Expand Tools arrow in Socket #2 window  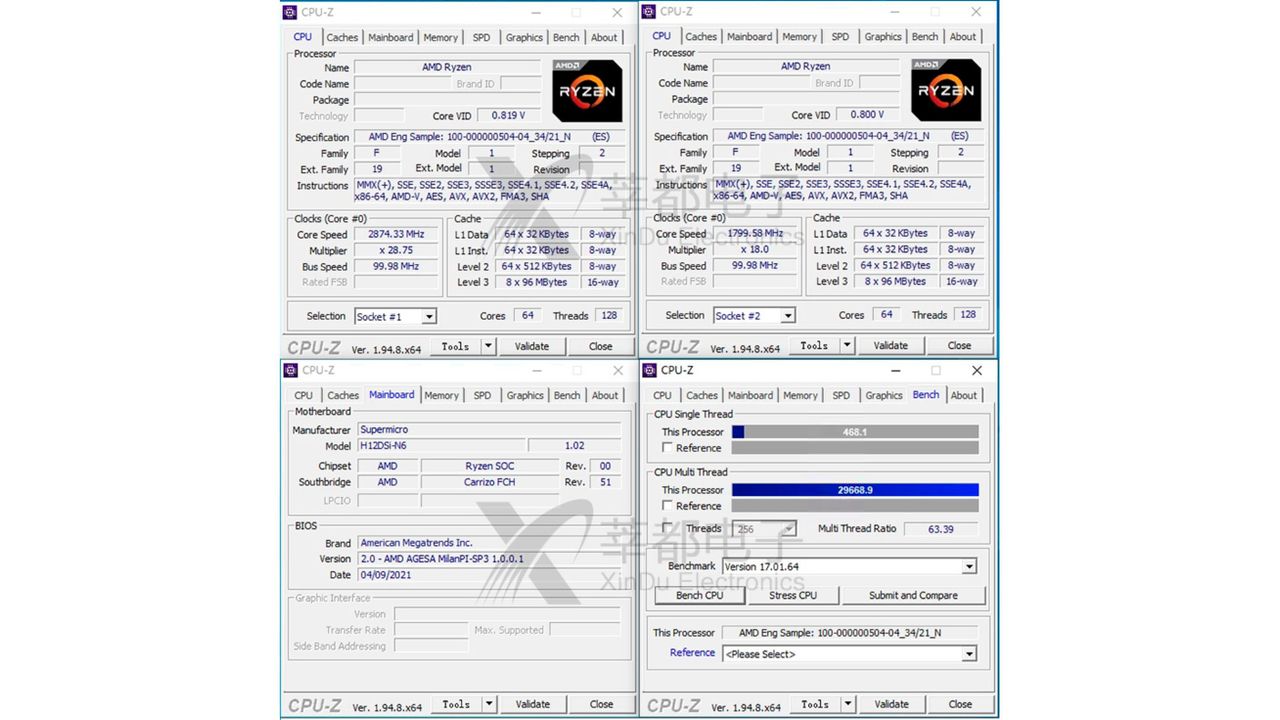point(847,345)
